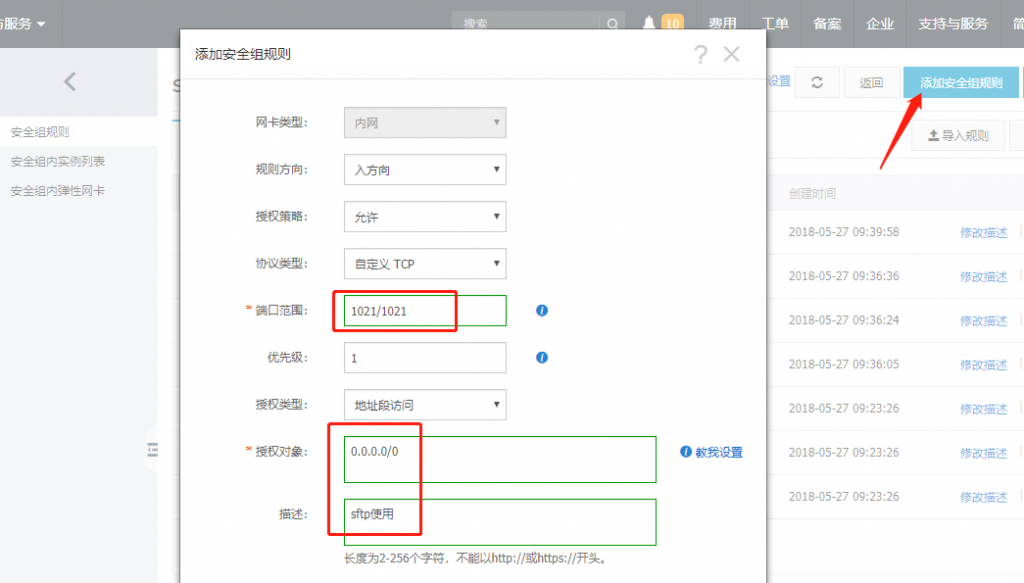This screenshot has width=1024, height=583.
Task: Open the 授权策略 dropdown
Action: 424,217
